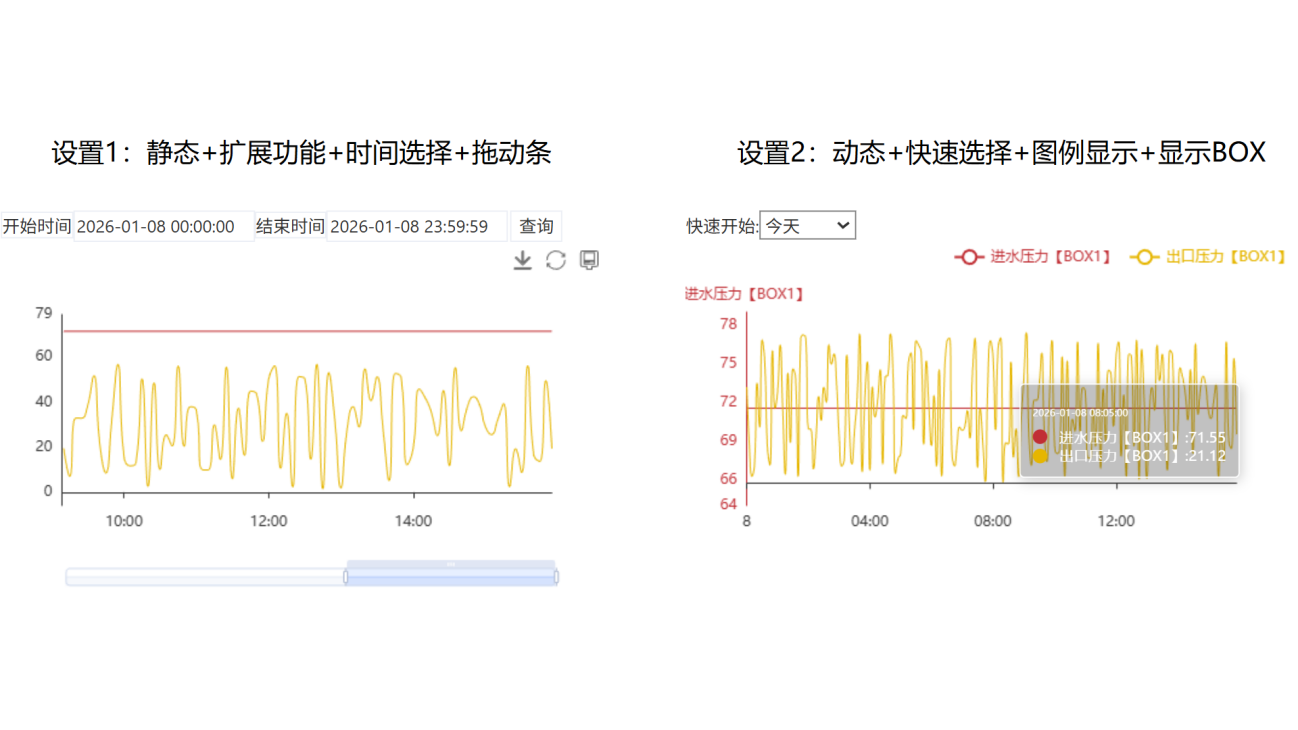
Task: Click the unselected left portion of the zoom slider
Action: click(x=205, y=577)
